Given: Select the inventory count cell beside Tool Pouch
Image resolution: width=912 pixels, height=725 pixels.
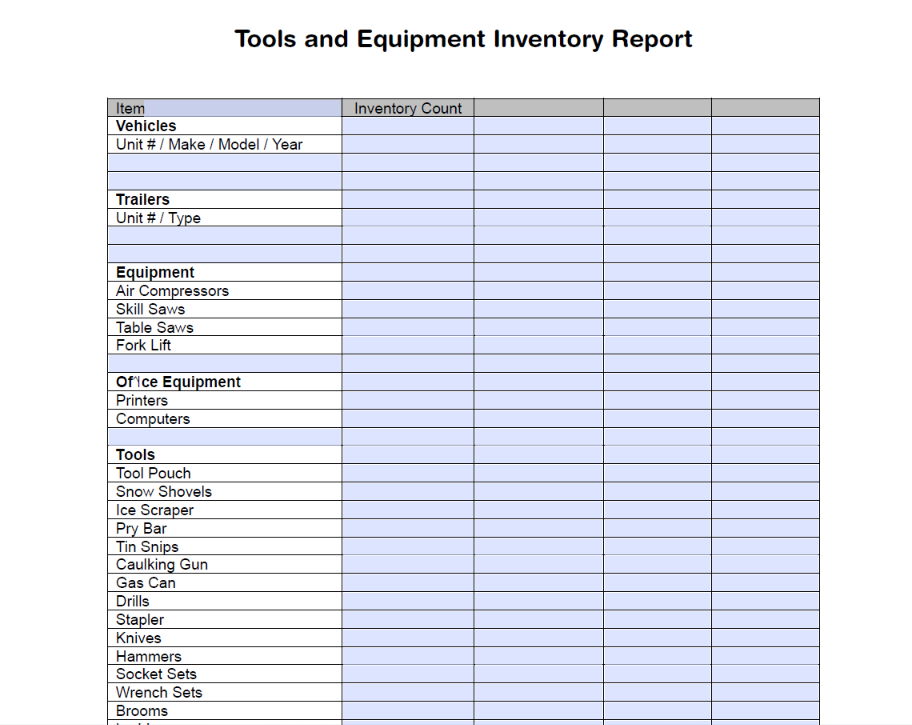Looking at the screenshot, I should (406, 472).
